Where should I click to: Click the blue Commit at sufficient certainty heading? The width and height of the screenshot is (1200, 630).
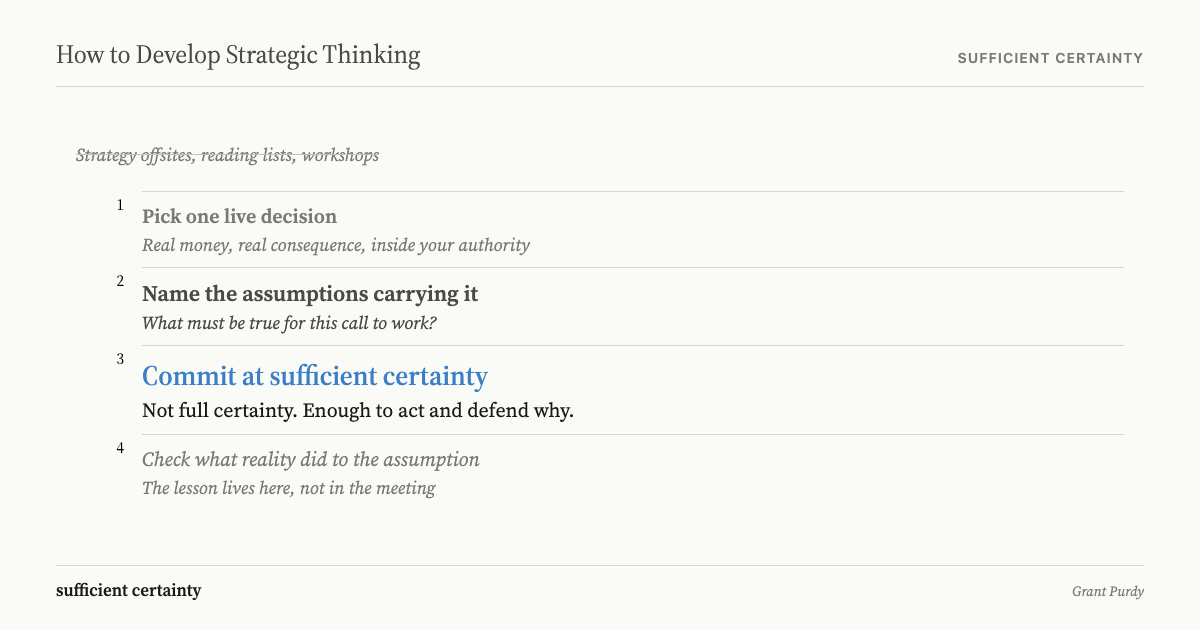click(315, 376)
